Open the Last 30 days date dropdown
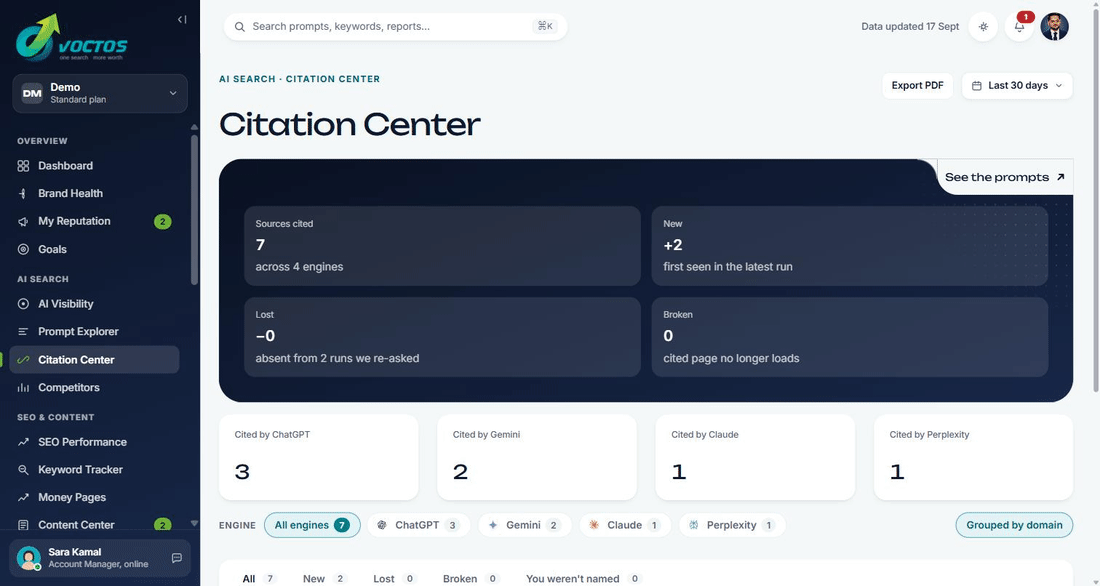1100x586 pixels. [1017, 86]
